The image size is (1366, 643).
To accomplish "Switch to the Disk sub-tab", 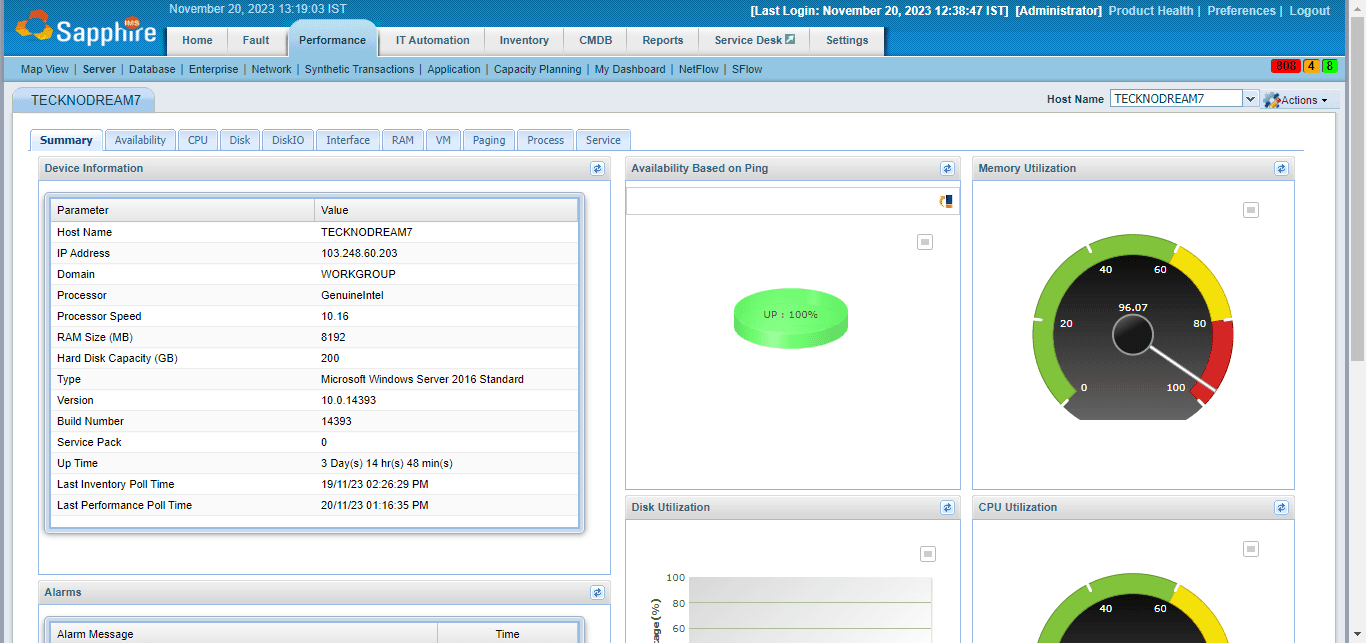I will click(x=240, y=140).
